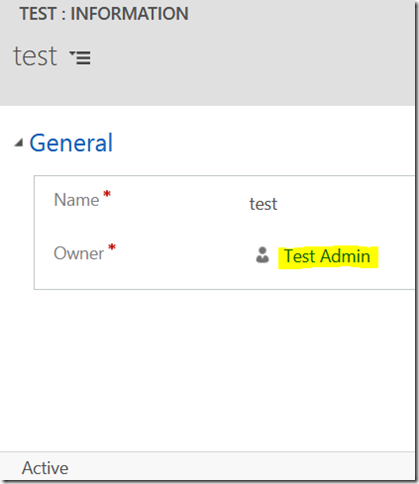Select the red required asterisk beside Name

(x=107, y=194)
